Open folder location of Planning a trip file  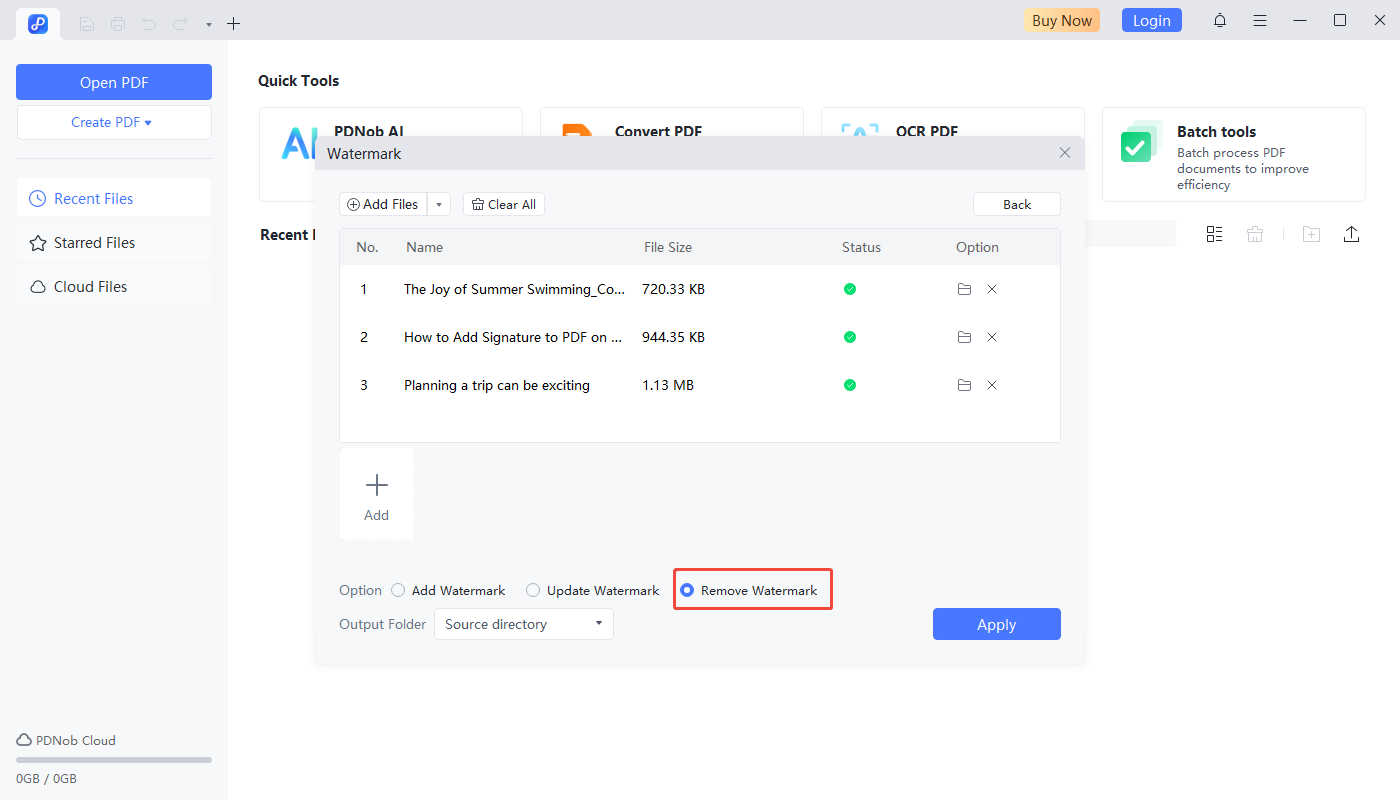[x=964, y=385]
